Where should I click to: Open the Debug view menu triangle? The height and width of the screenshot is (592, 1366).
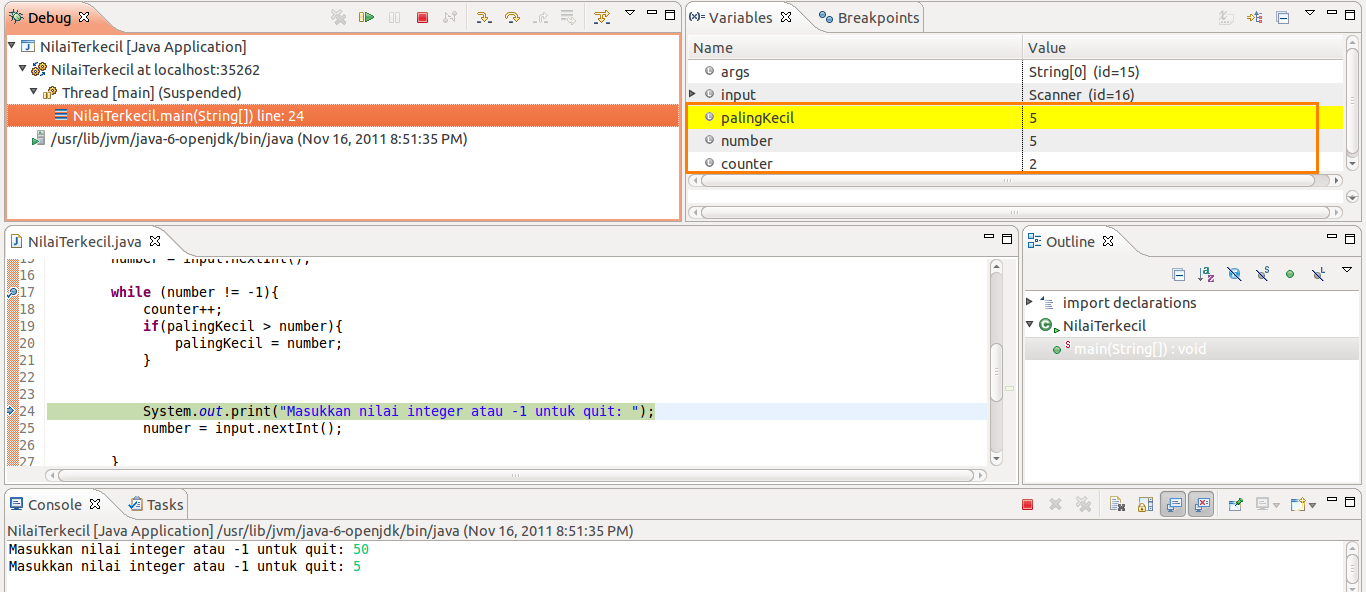pyautogui.click(x=629, y=14)
